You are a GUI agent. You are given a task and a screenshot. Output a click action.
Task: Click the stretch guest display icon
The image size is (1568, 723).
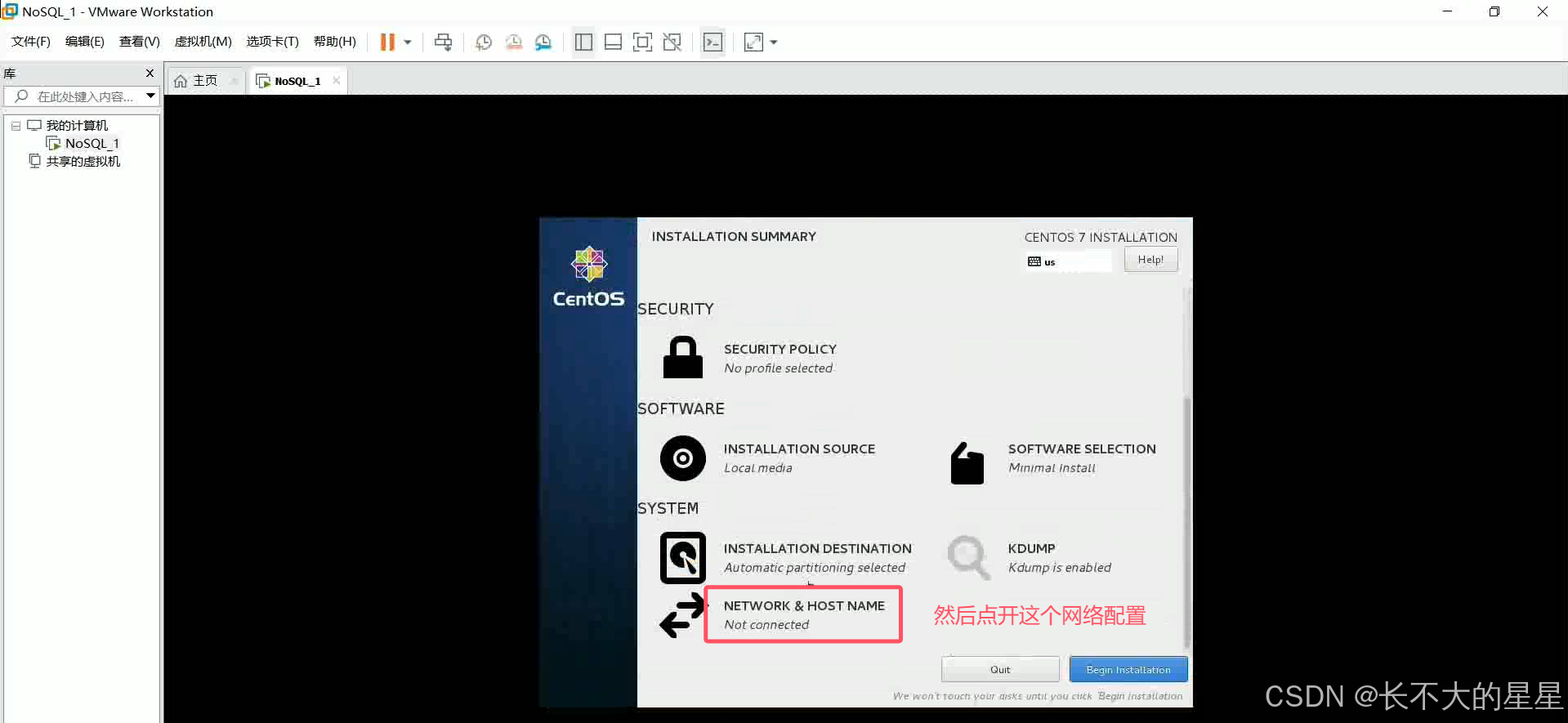[753, 42]
